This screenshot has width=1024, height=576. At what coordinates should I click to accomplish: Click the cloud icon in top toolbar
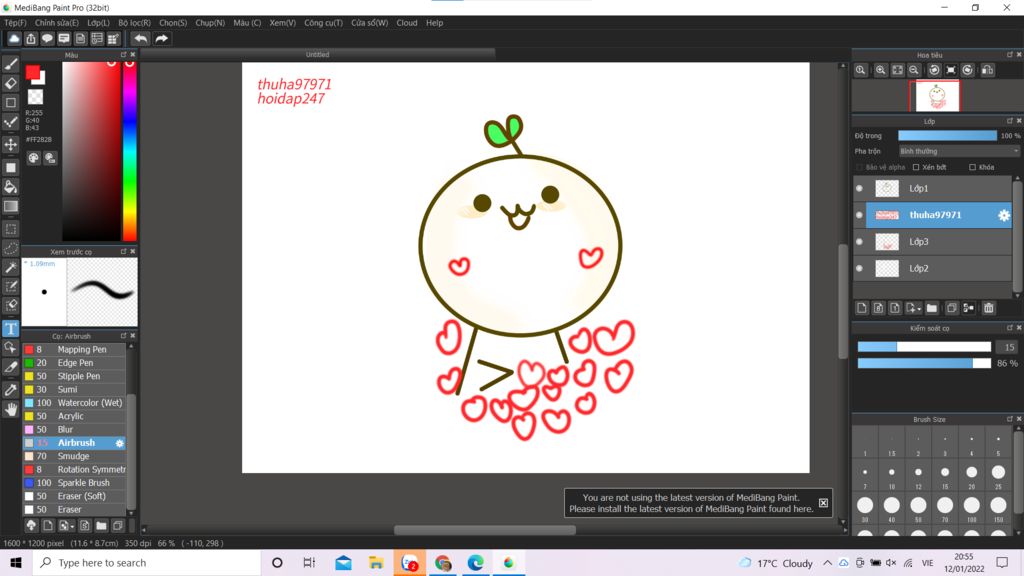click(x=14, y=39)
